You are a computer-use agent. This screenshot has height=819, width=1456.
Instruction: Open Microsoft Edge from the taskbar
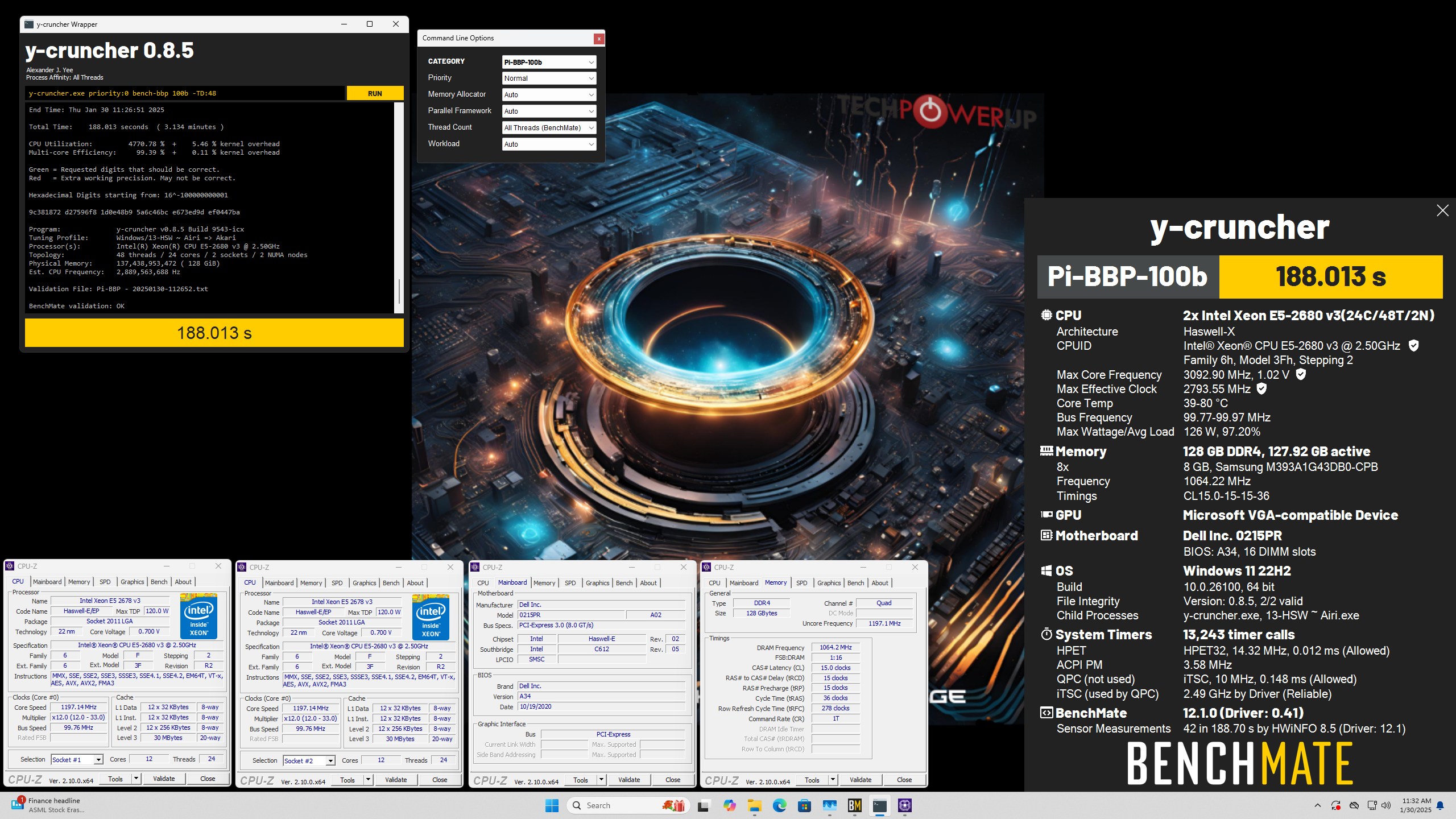coord(779,805)
